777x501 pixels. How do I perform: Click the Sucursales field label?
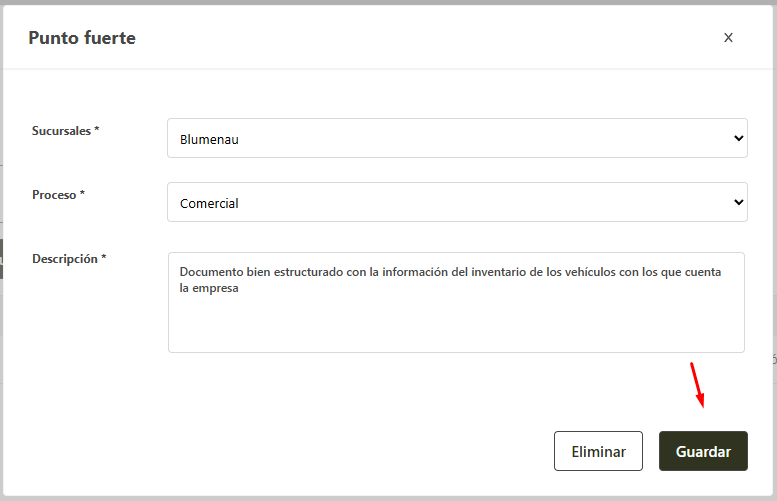[x=65, y=131]
